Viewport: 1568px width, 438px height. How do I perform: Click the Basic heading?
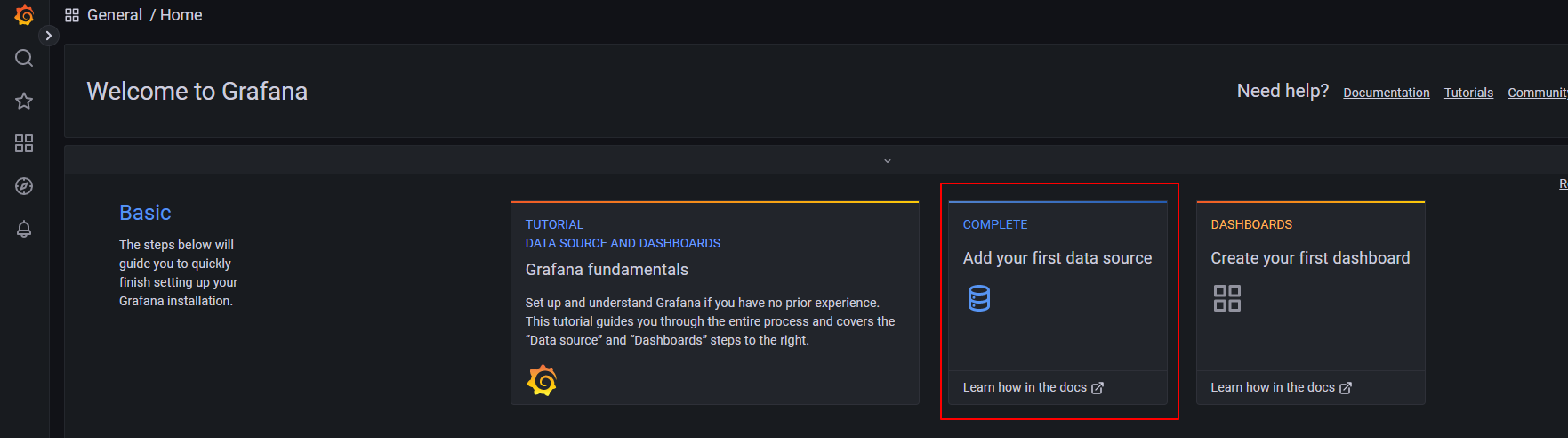click(x=145, y=213)
